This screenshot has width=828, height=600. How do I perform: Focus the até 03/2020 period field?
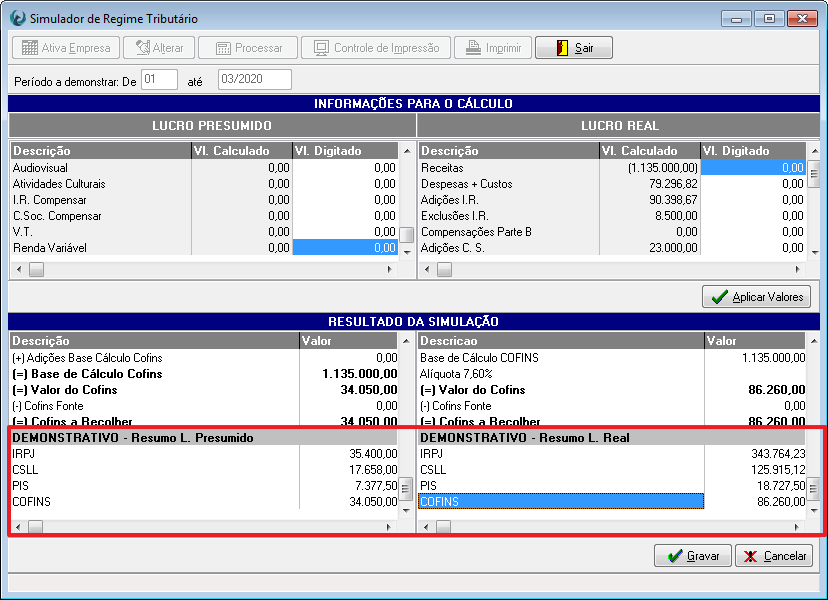(255, 79)
